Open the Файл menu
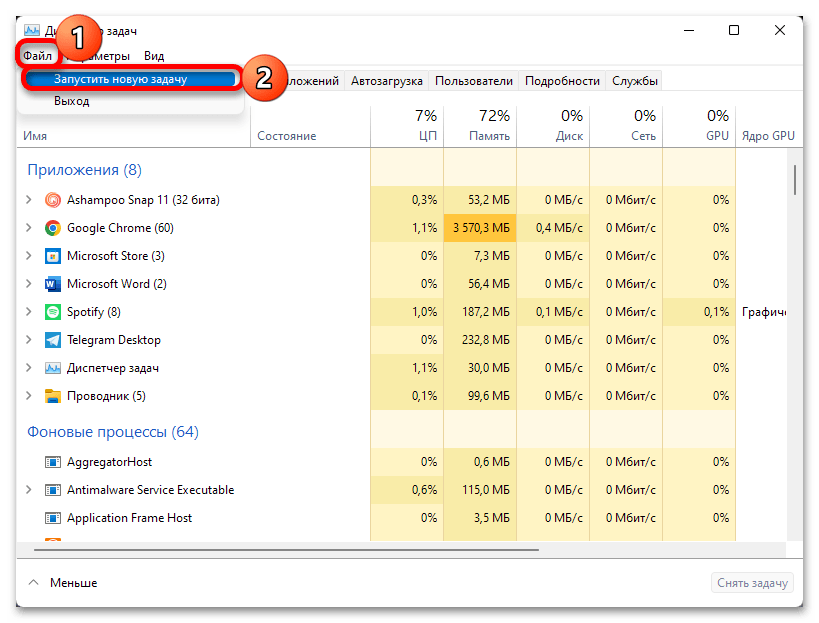 pos(37,56)
